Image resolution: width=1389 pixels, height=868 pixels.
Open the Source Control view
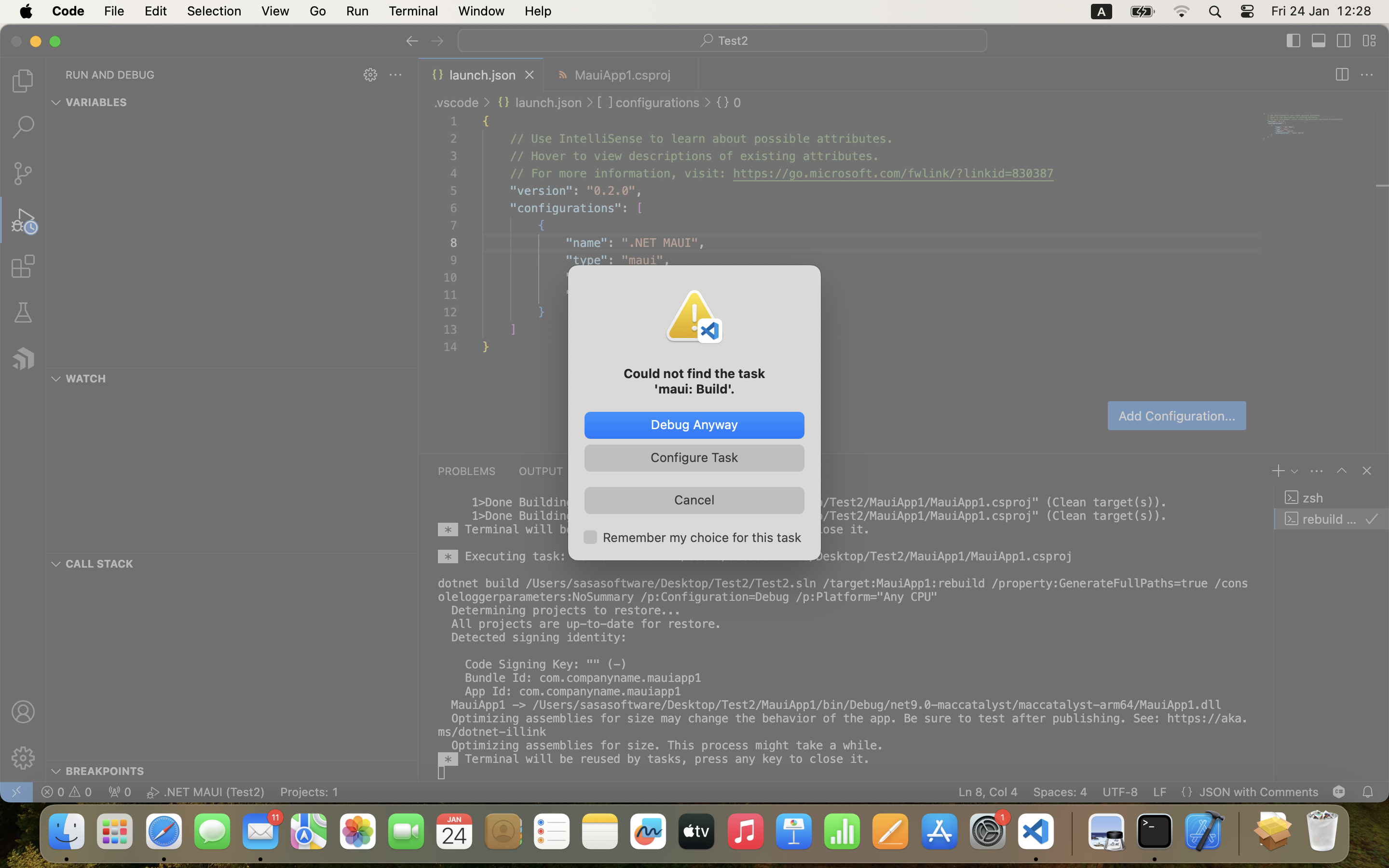(x=23, y=174)
